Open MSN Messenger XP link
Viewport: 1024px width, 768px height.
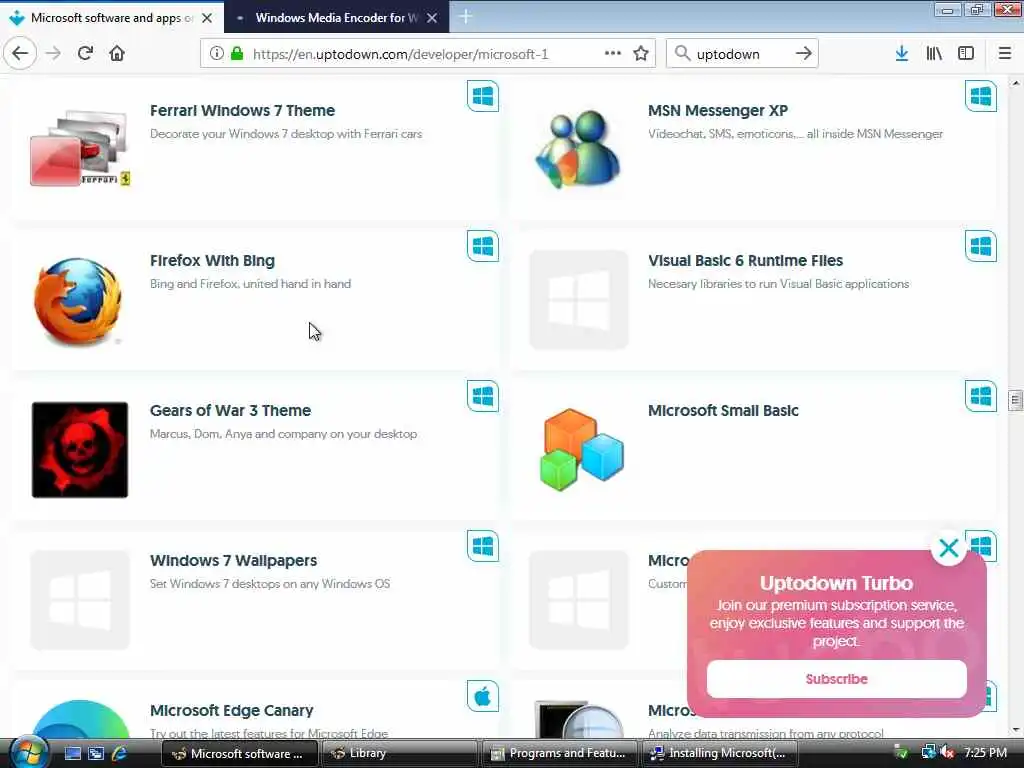point(718,110)
